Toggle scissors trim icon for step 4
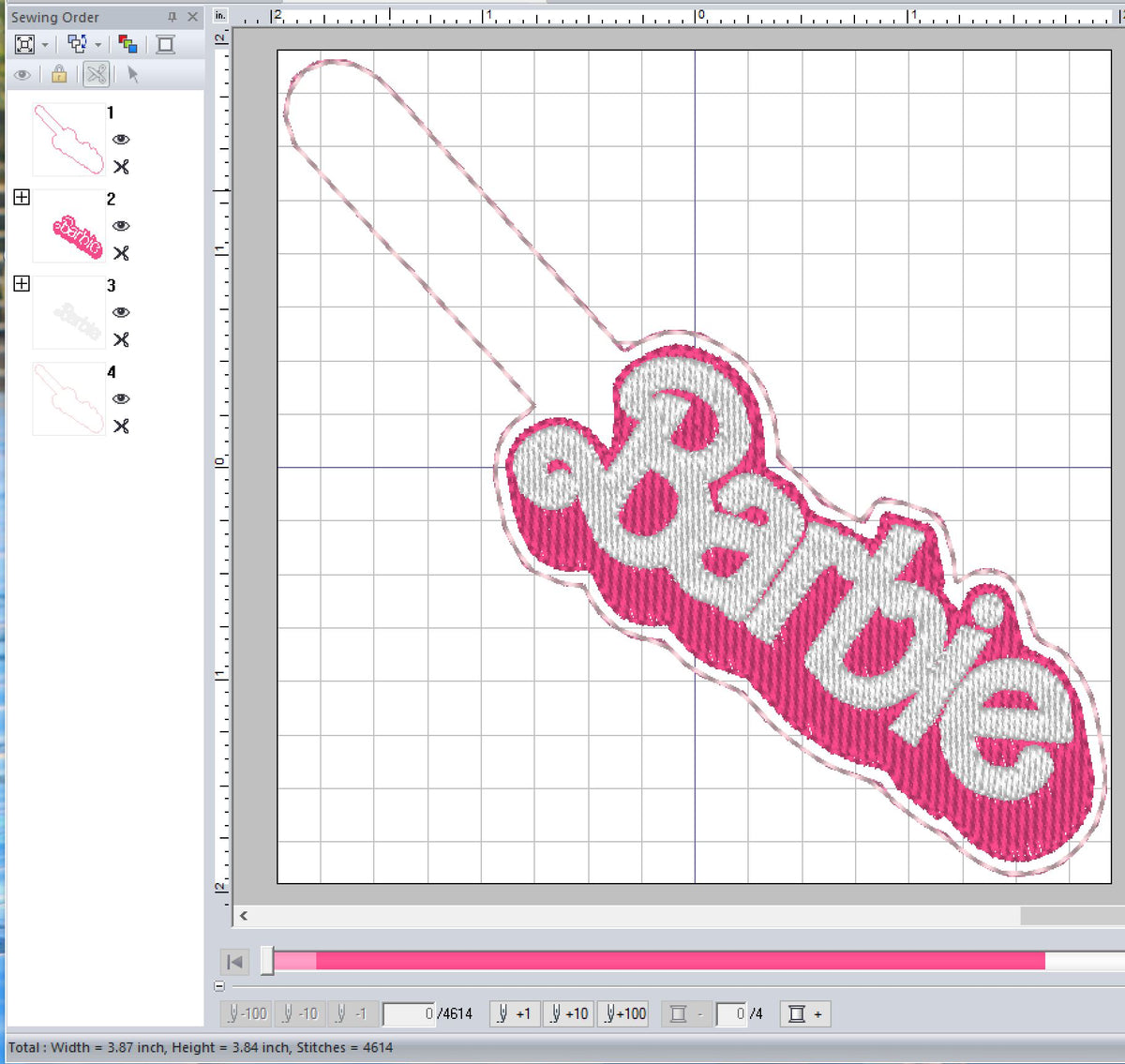 click(121, 426)
